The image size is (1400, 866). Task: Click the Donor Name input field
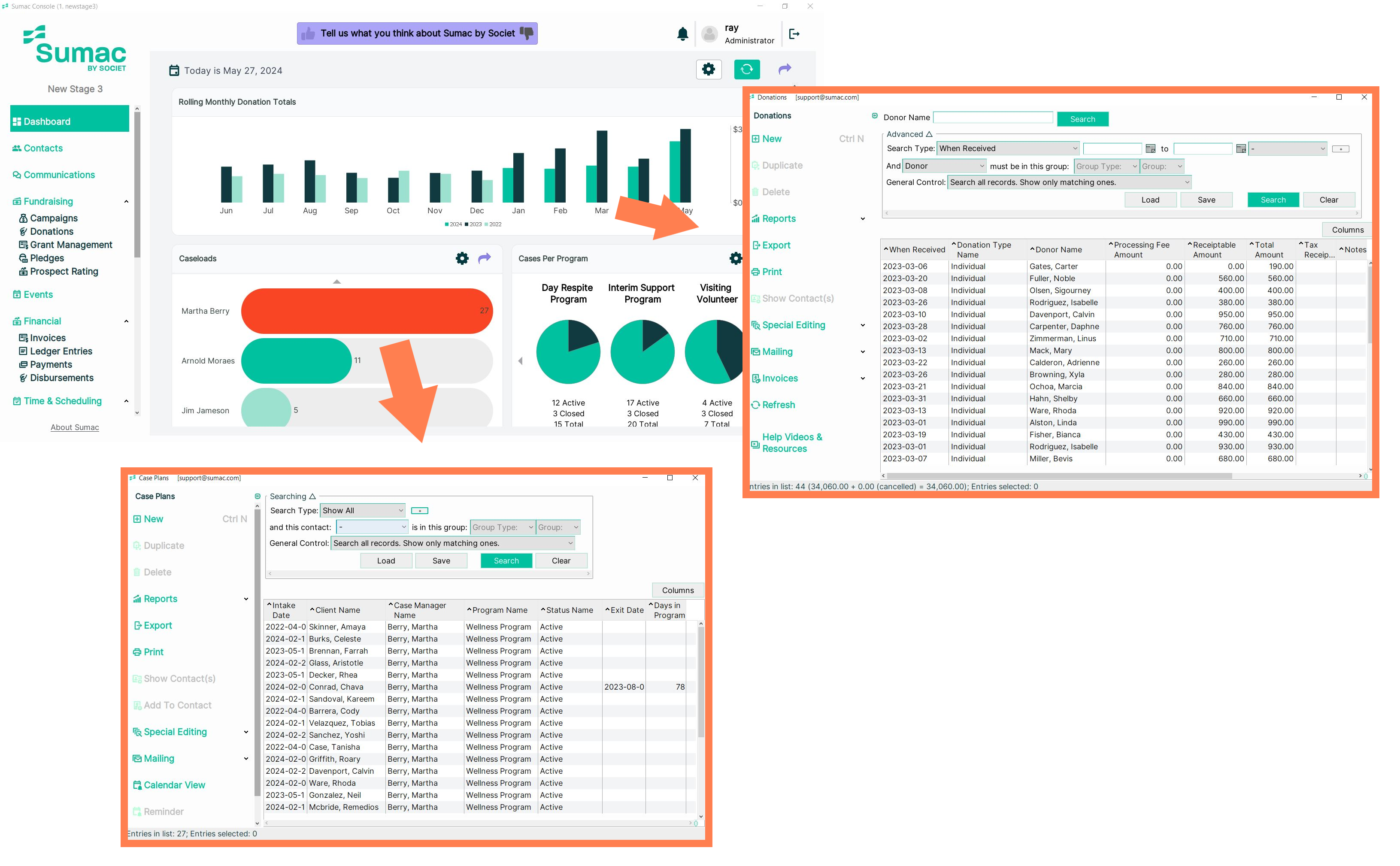point(993,118)
